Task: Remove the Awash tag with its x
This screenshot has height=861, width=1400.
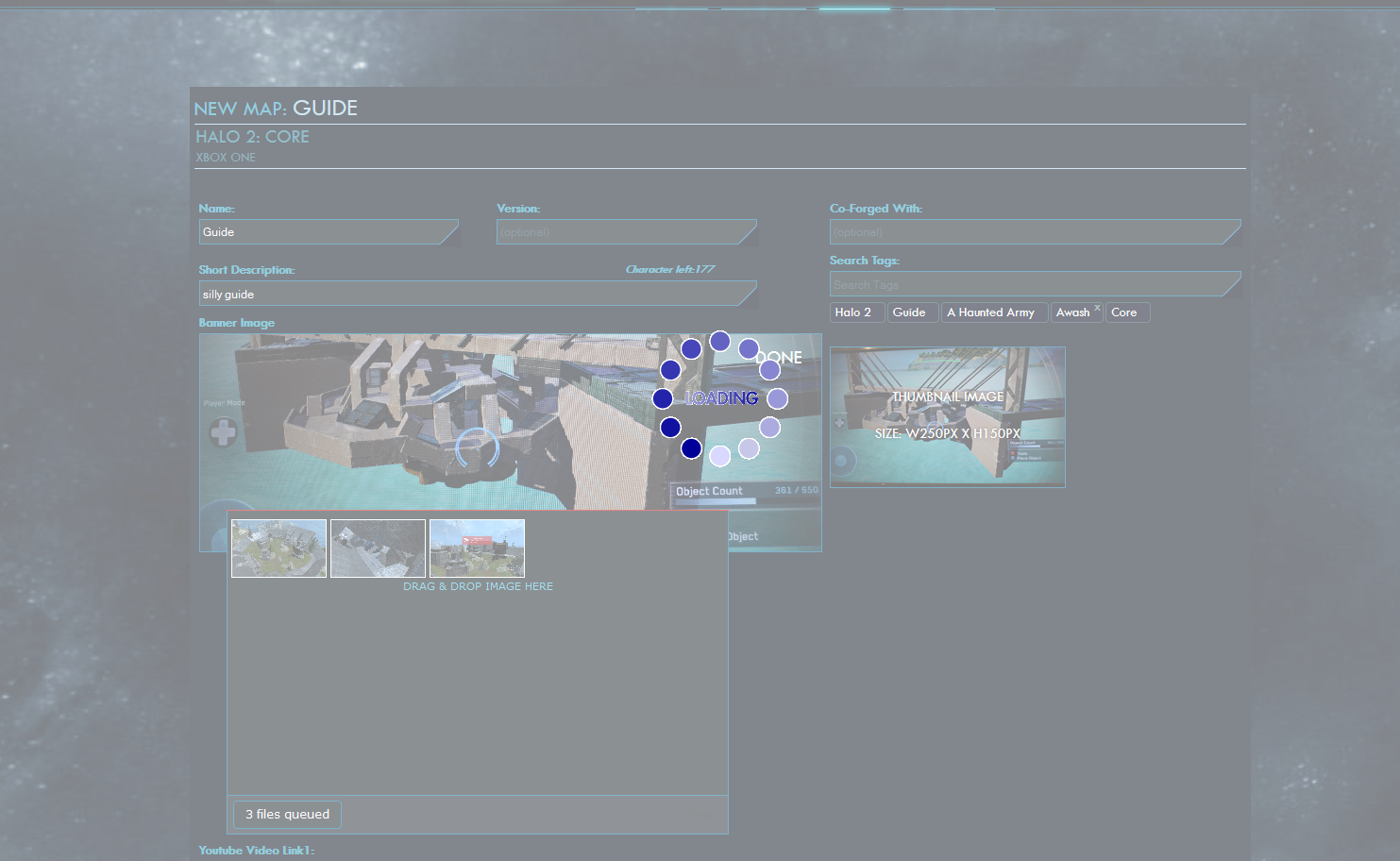Action: click(x=1097, y=308)
